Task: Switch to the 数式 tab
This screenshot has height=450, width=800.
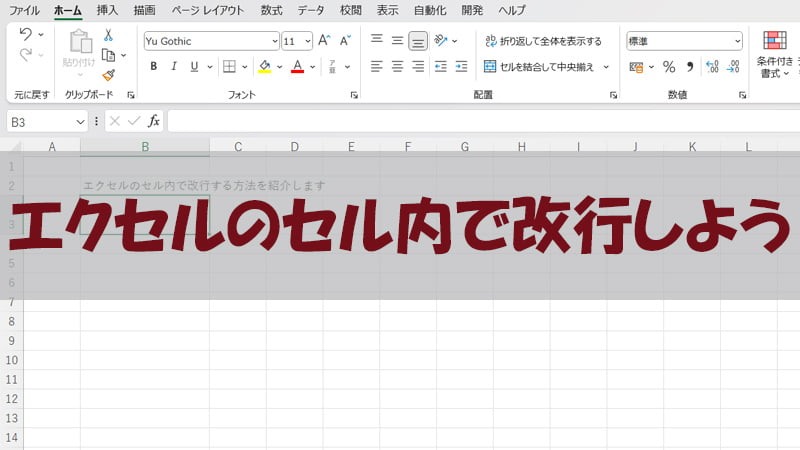Action: (271, 10)
